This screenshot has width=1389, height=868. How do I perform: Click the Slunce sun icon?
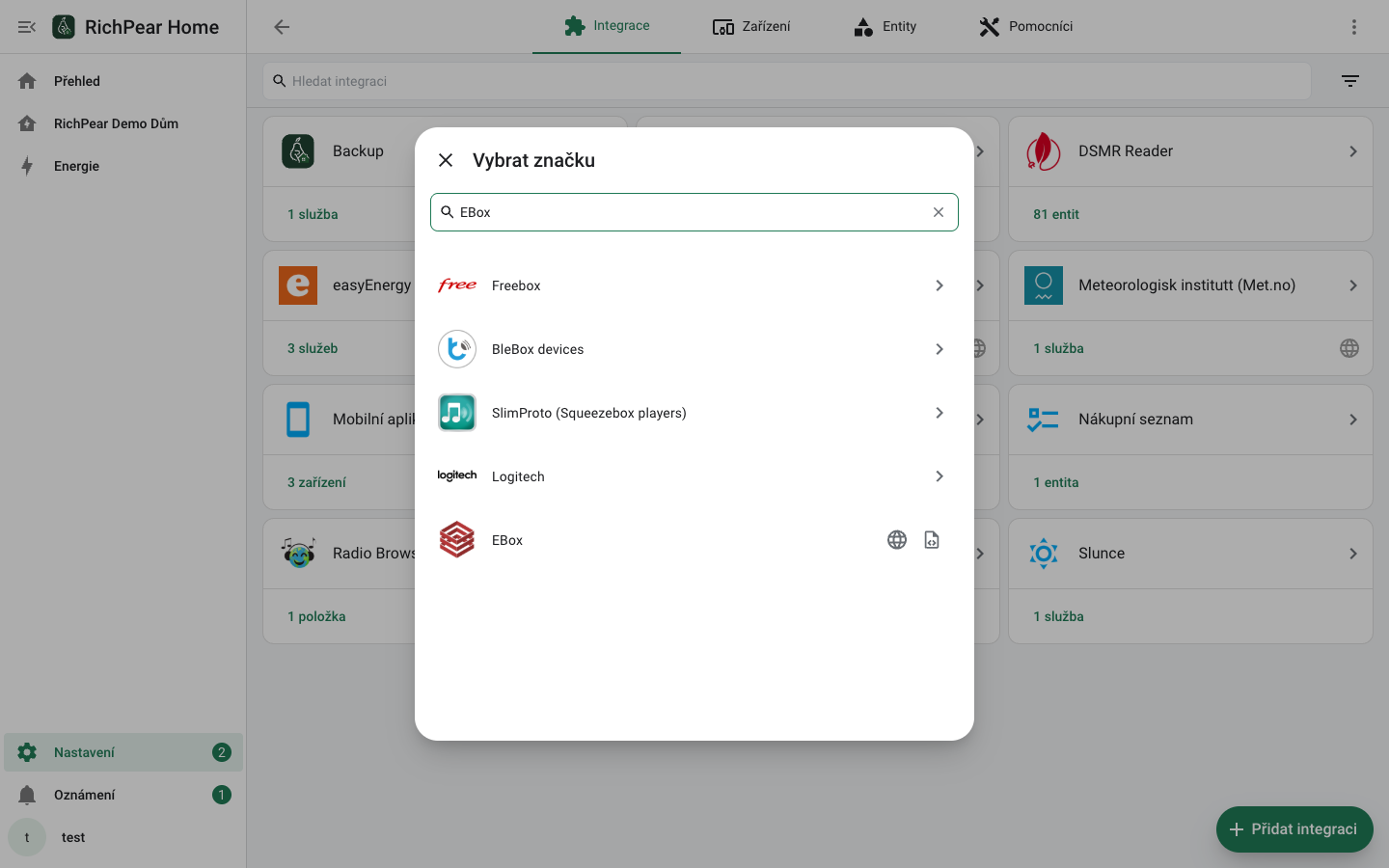1044,554
